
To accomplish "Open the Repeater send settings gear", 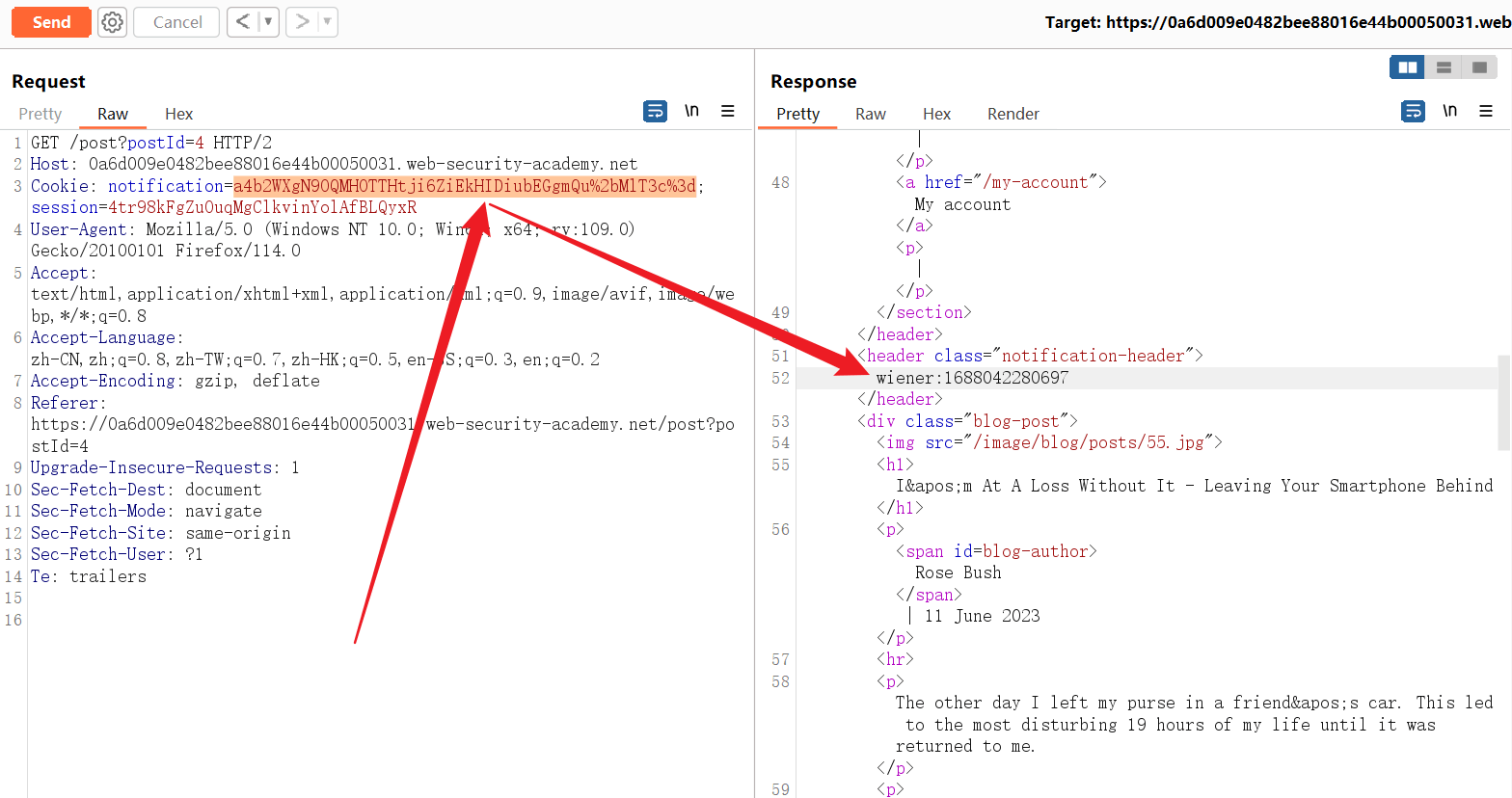I will 113,22.
